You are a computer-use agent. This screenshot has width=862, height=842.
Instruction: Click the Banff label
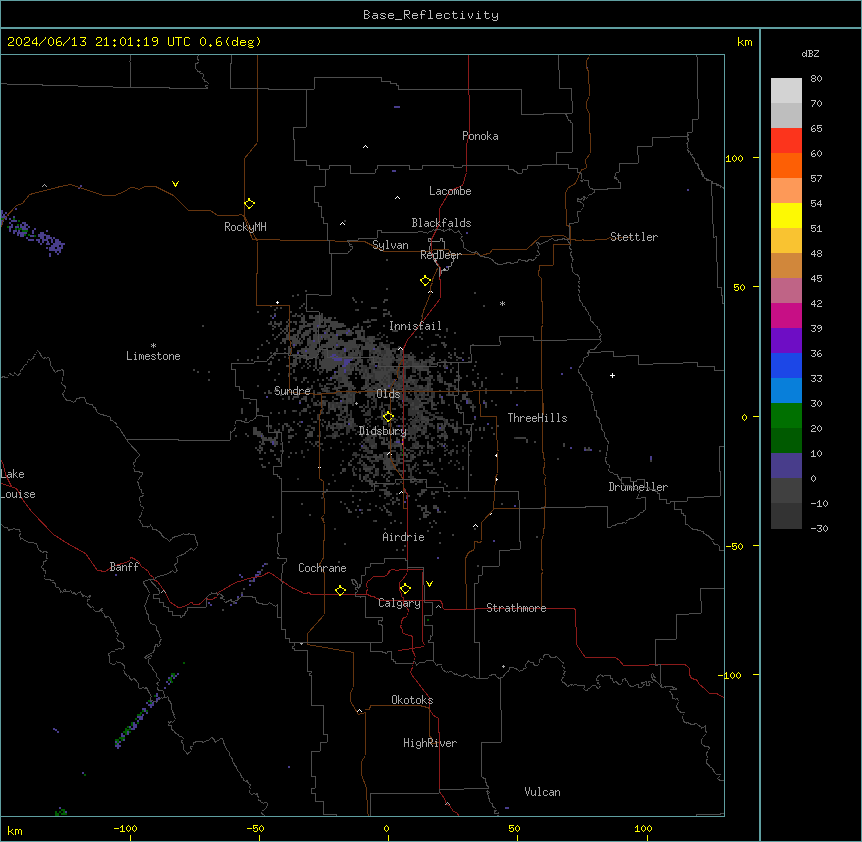point(124,567)
